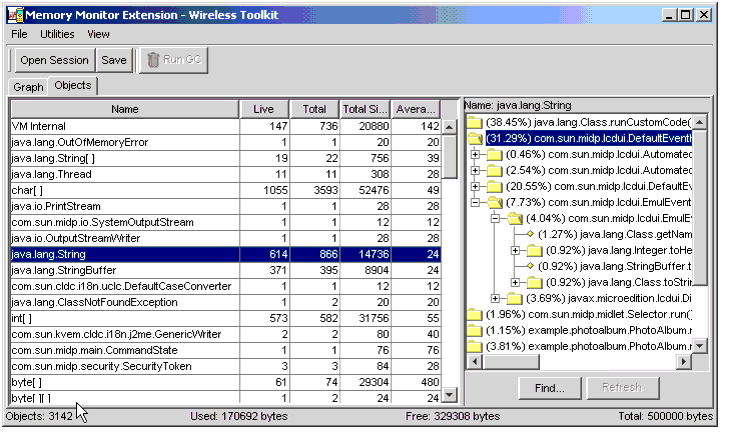The image size is (750, 432).
Task: Click the Run GC trash can icon
Action: 153,60
